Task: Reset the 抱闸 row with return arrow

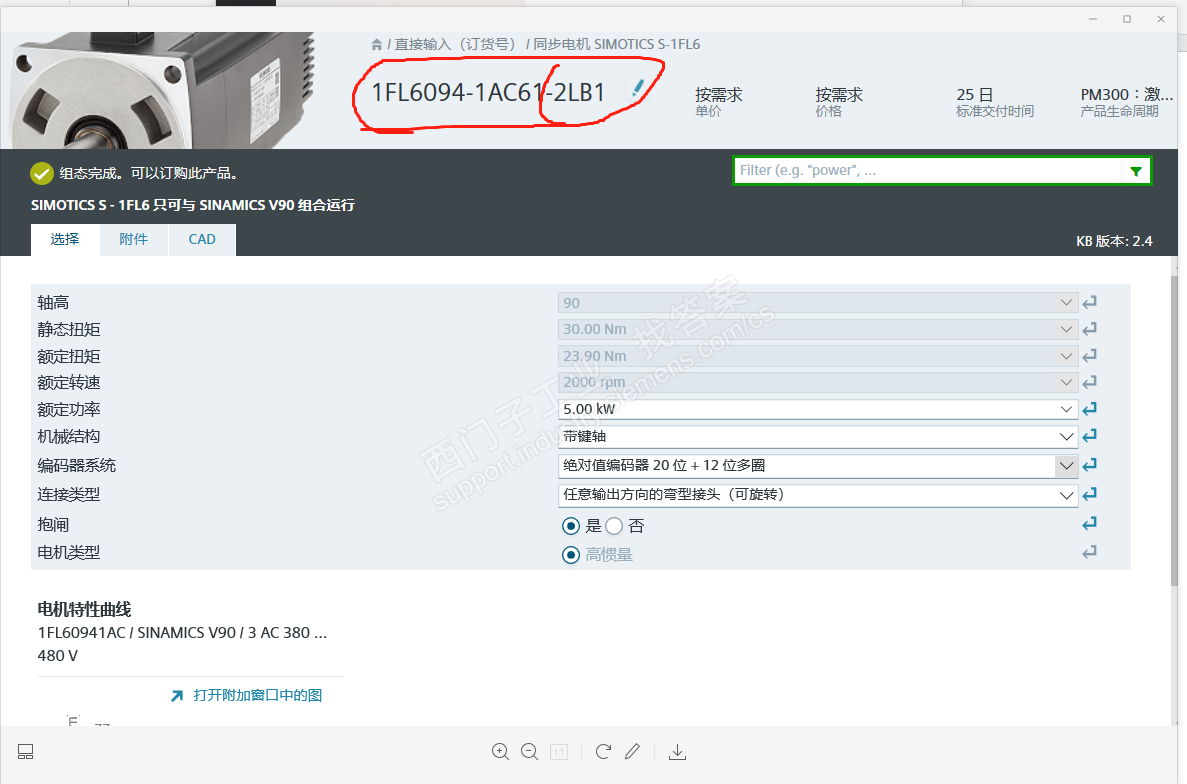Action: coord(1089,524)
